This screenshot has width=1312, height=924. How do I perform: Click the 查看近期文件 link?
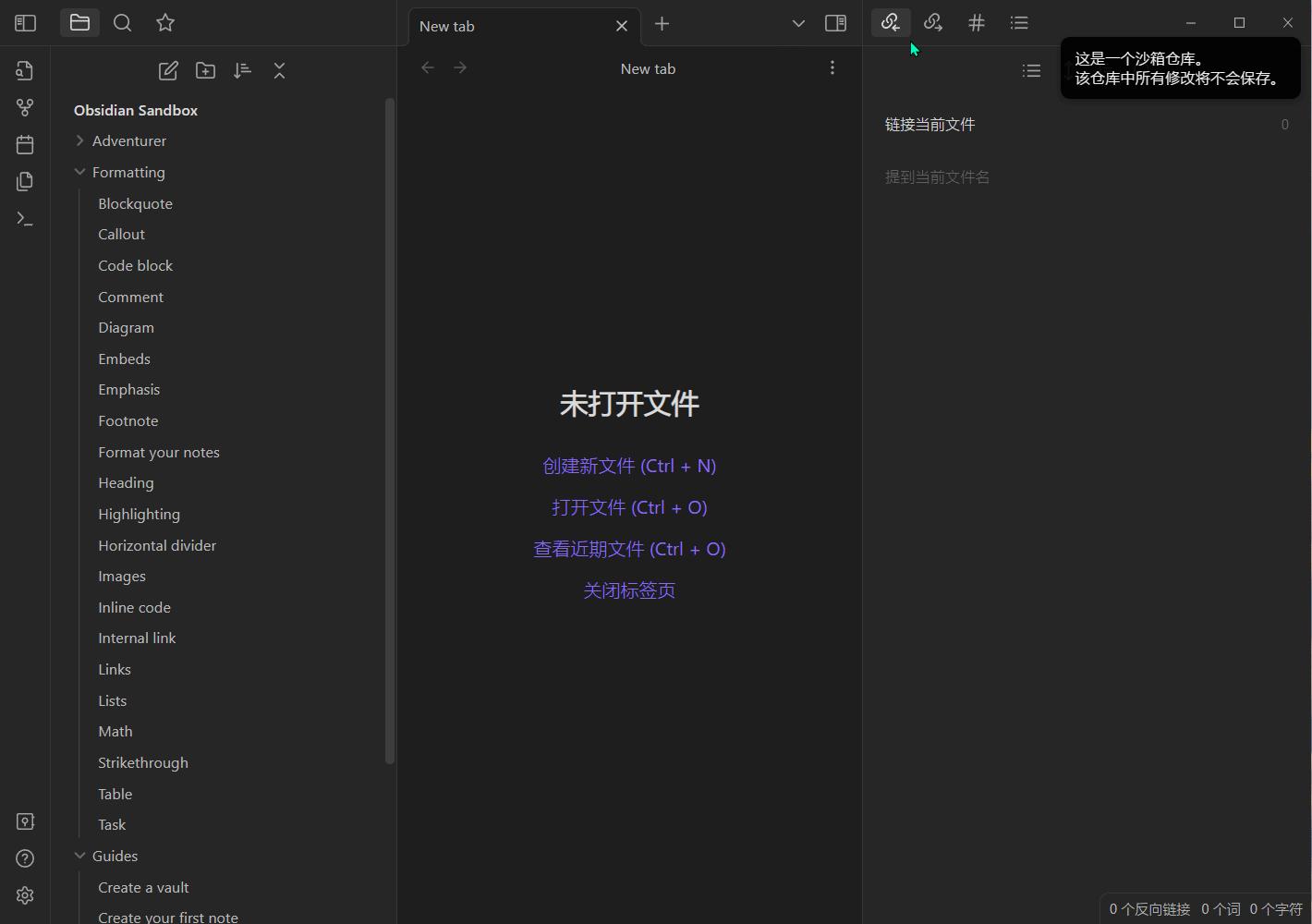tap(629, 548)
